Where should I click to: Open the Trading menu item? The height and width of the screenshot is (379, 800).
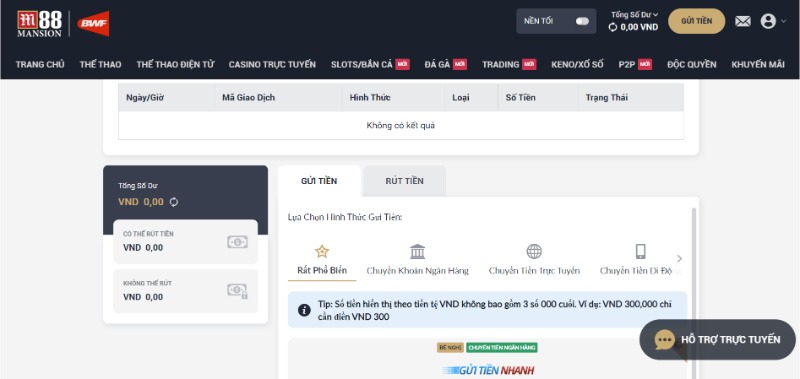pyautogui.click(x=509, y=64)
